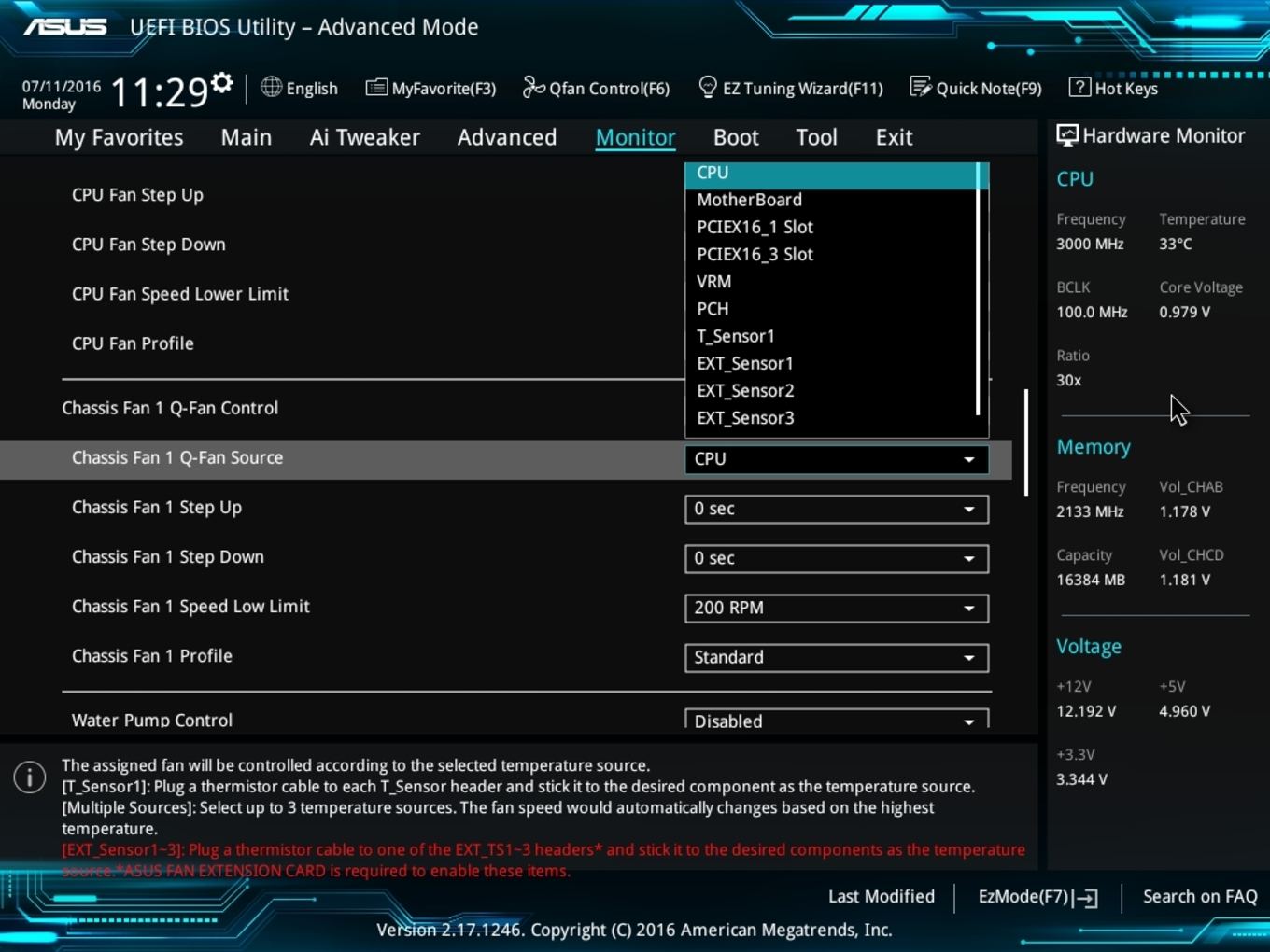Select PCIEX16_1 Slot option
This screenshot has width=1270, height=952.
[x=831, y=227]
